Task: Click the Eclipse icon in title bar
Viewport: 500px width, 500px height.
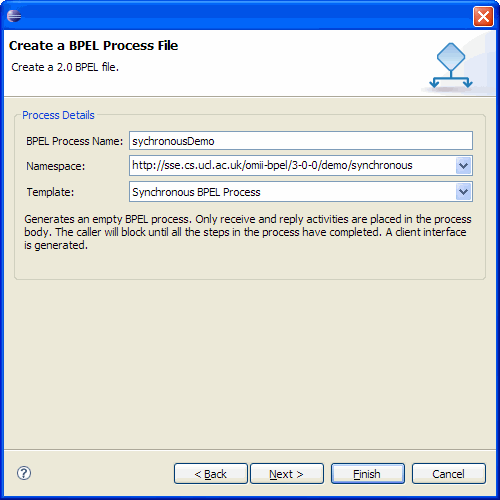Action: click(x=14, y=16)
